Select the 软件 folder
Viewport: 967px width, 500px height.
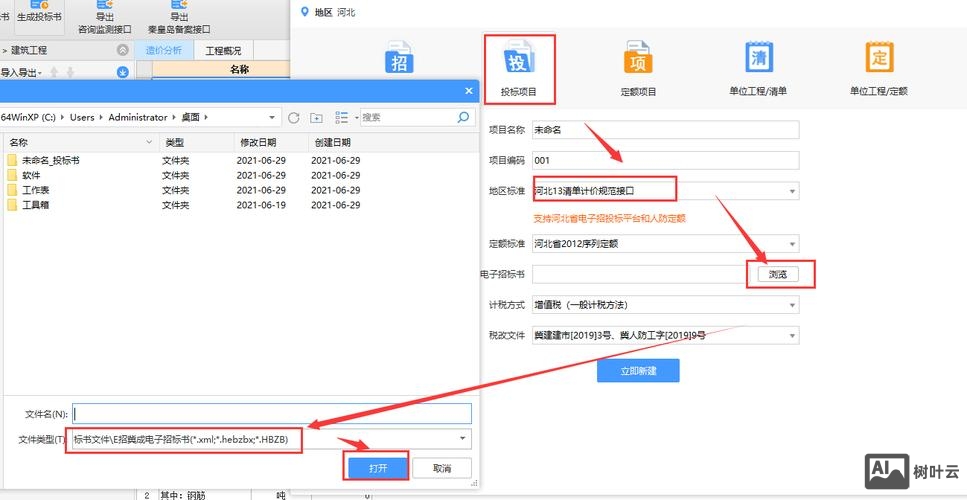(31, 175)
